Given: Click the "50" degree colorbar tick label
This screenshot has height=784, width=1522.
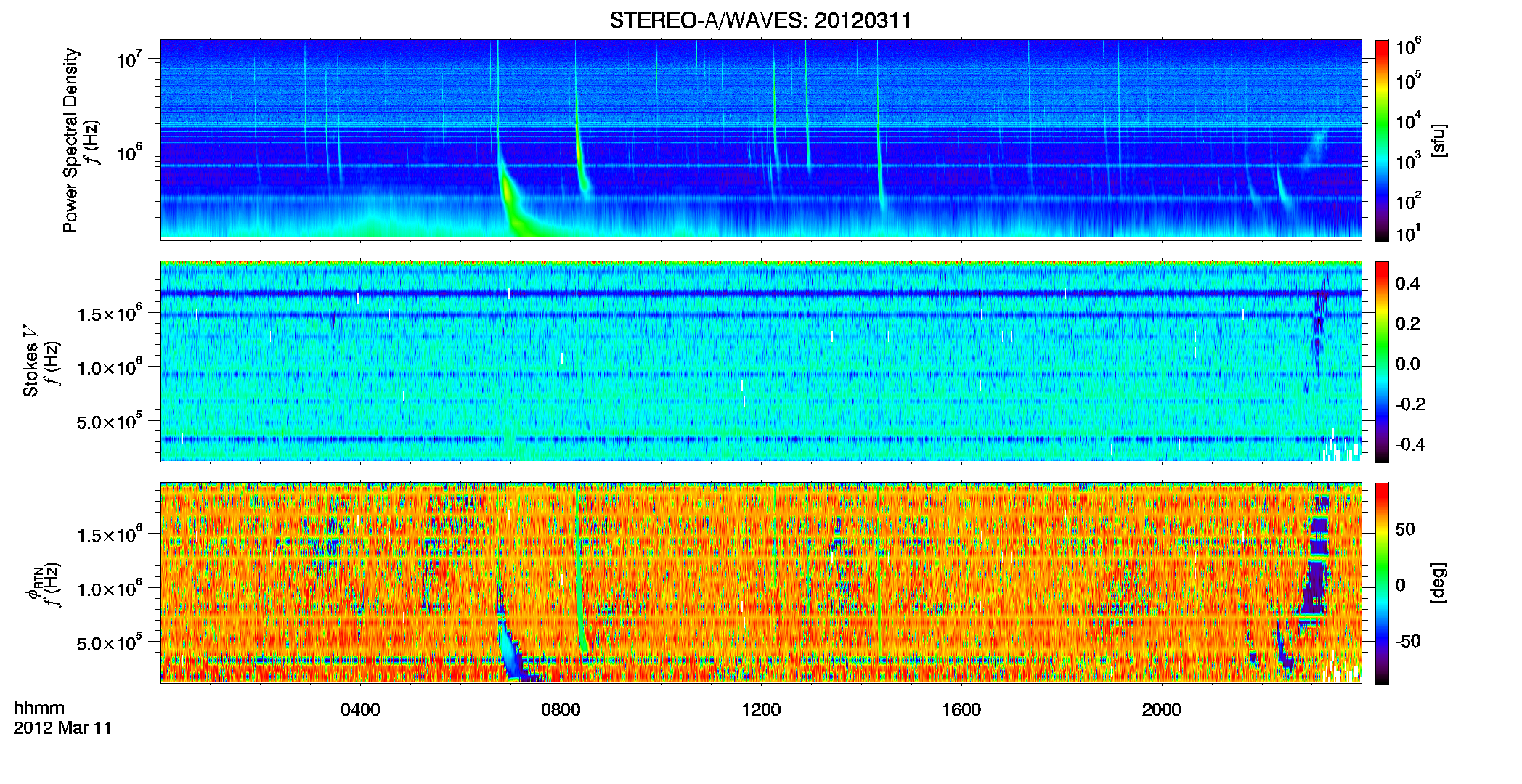Looking at the screenshot, I should click(1405, 529).
